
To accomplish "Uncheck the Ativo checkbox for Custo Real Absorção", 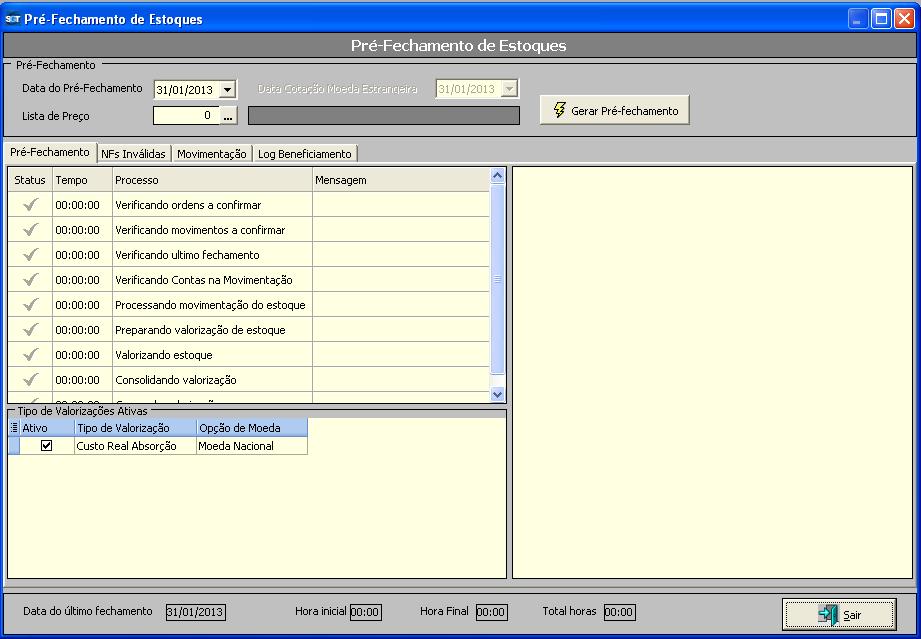I will [x=46, y=446].
